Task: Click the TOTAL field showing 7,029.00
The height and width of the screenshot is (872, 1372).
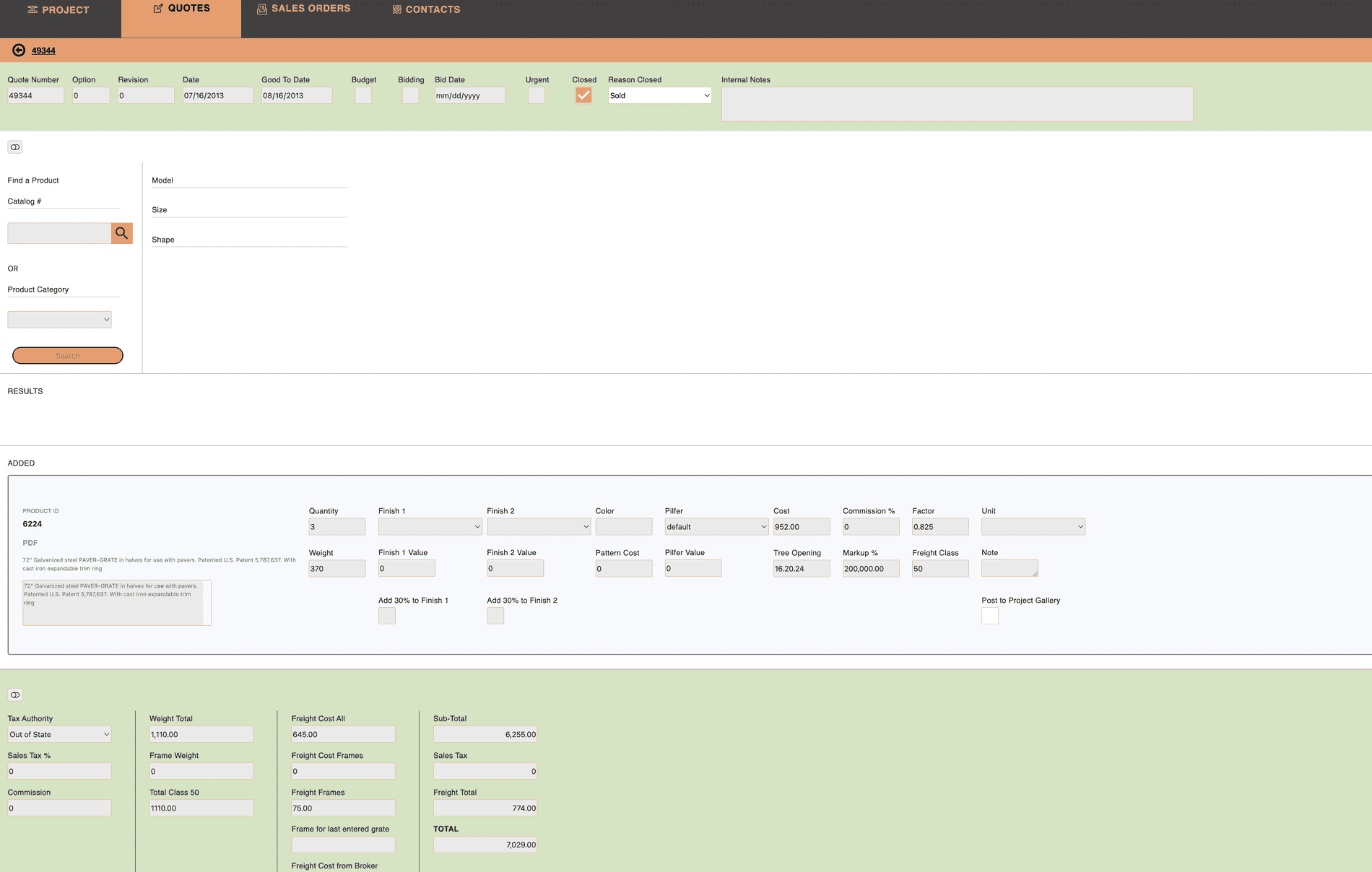Action: tap(485, 845)
